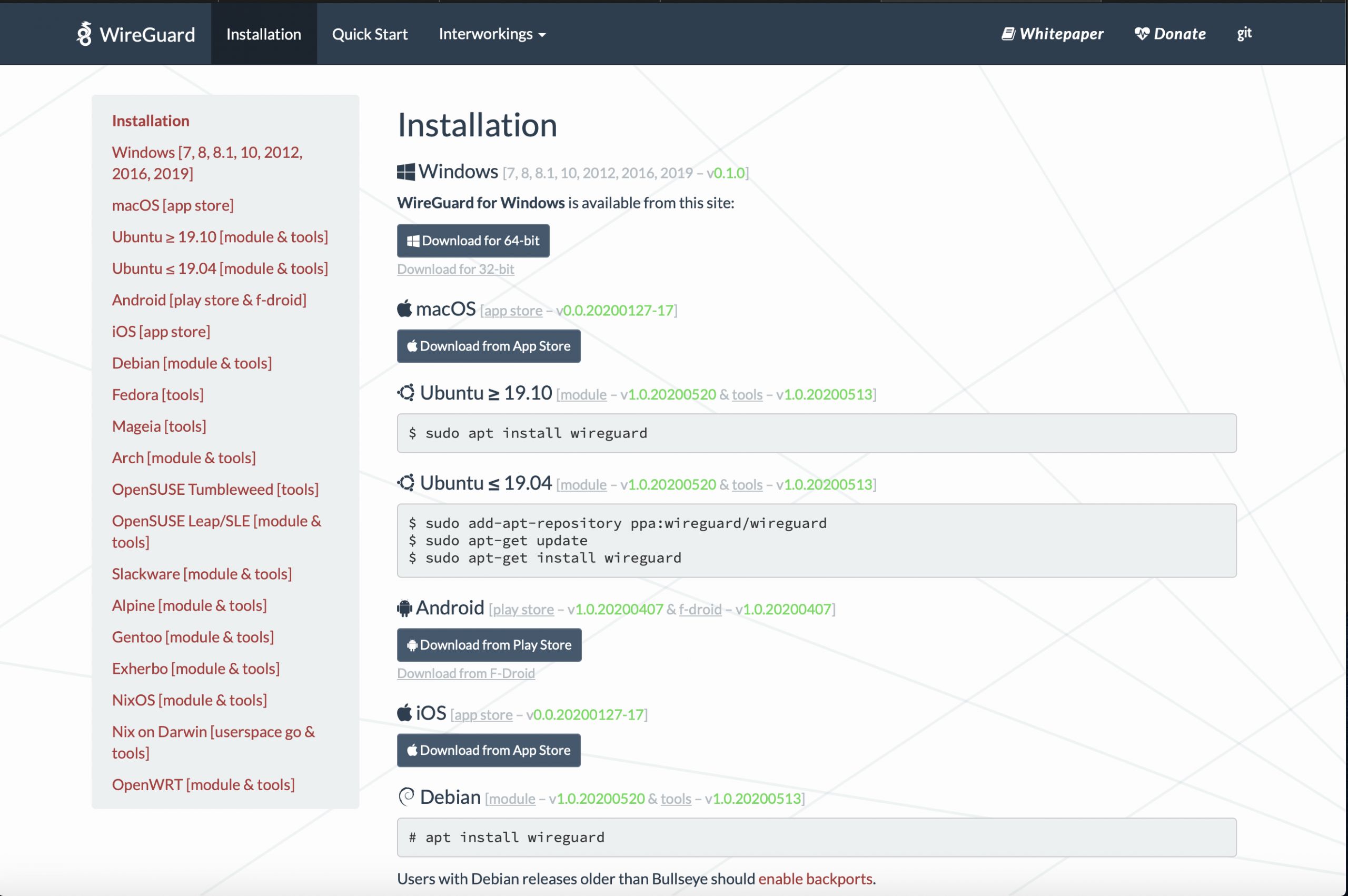Jump to Windows section from sidebar
This screenshot has height=896, width=1348.
pos(207,163)
